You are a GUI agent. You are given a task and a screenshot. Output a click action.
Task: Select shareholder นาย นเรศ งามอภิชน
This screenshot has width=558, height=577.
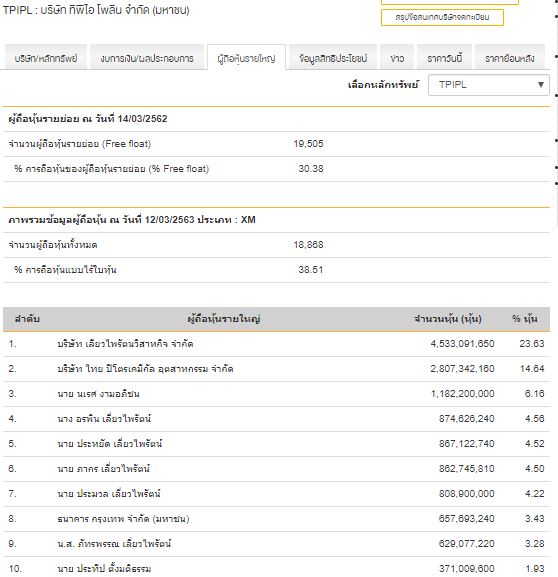pyautogui.click(x=98, y=394)
